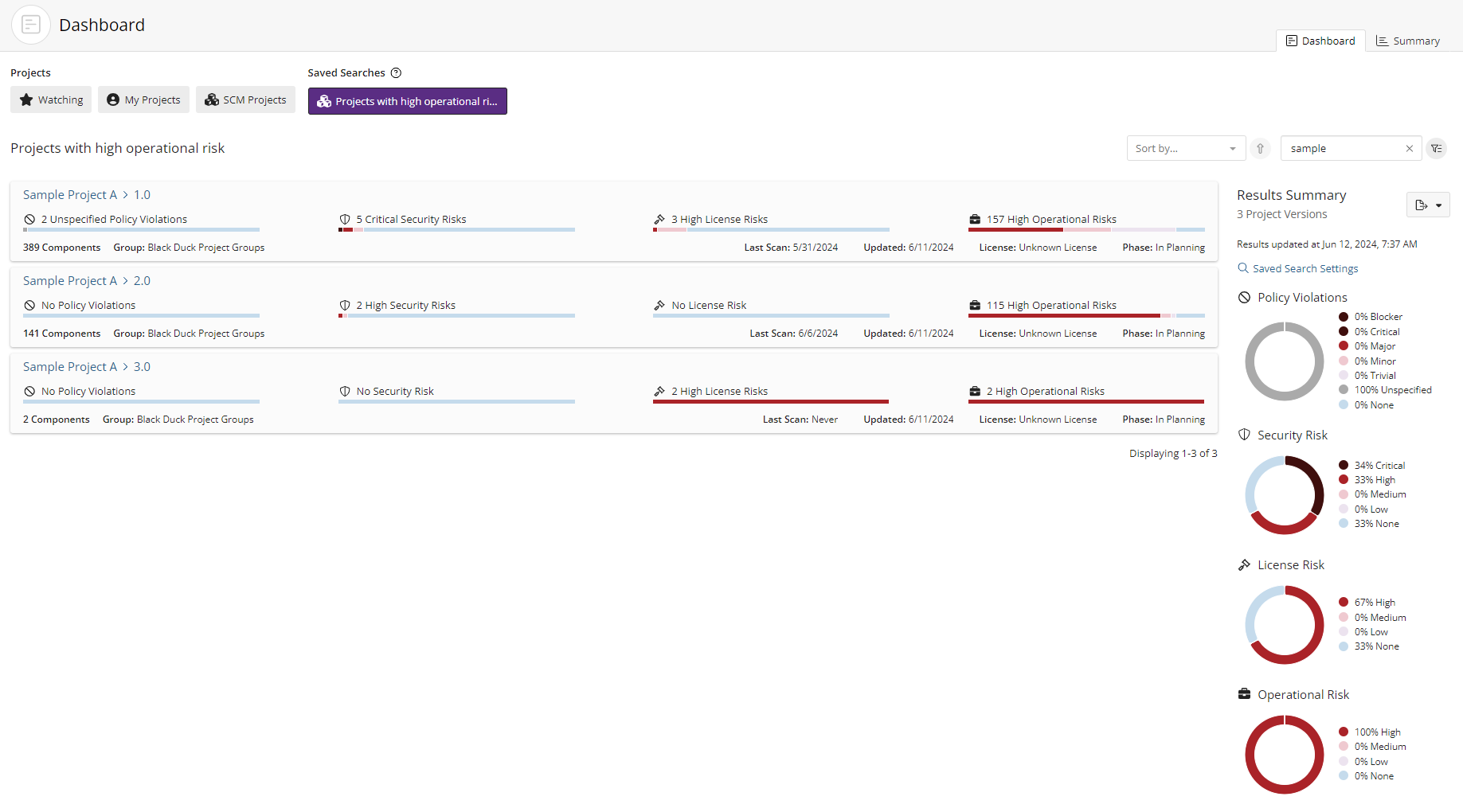Image resolution: width=1463 pixels, height=812 pixels.
Task: Click the filter funnel icon beside search
Action: 1437,148
